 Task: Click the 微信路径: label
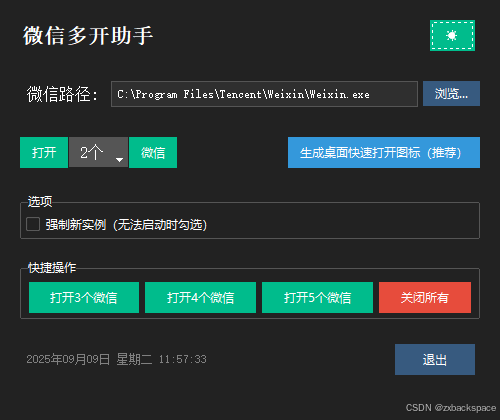[x=62, y=94]
